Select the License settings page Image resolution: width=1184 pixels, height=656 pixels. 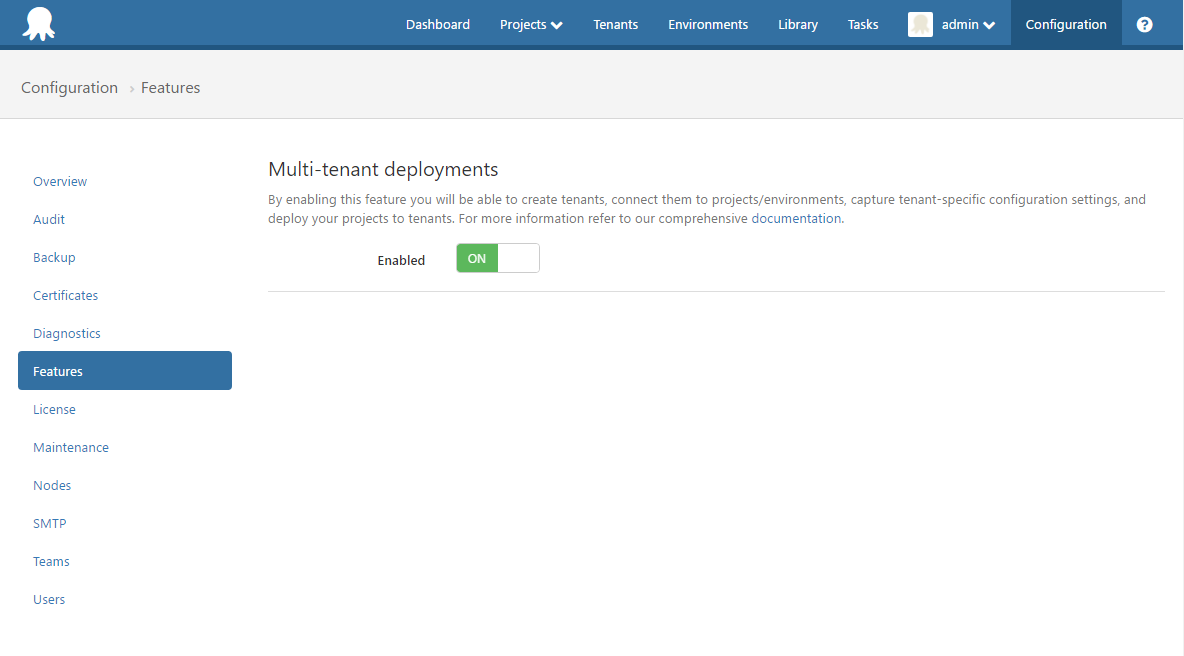54,409
